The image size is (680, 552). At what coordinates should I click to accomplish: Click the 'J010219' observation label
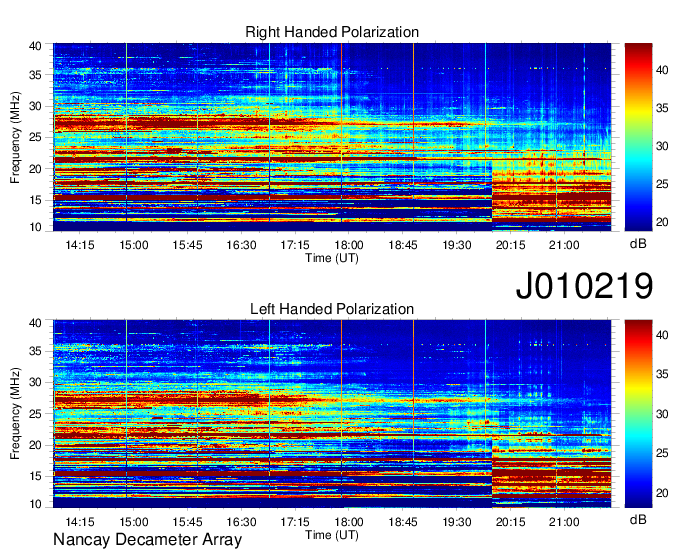[x=584, y=285]
